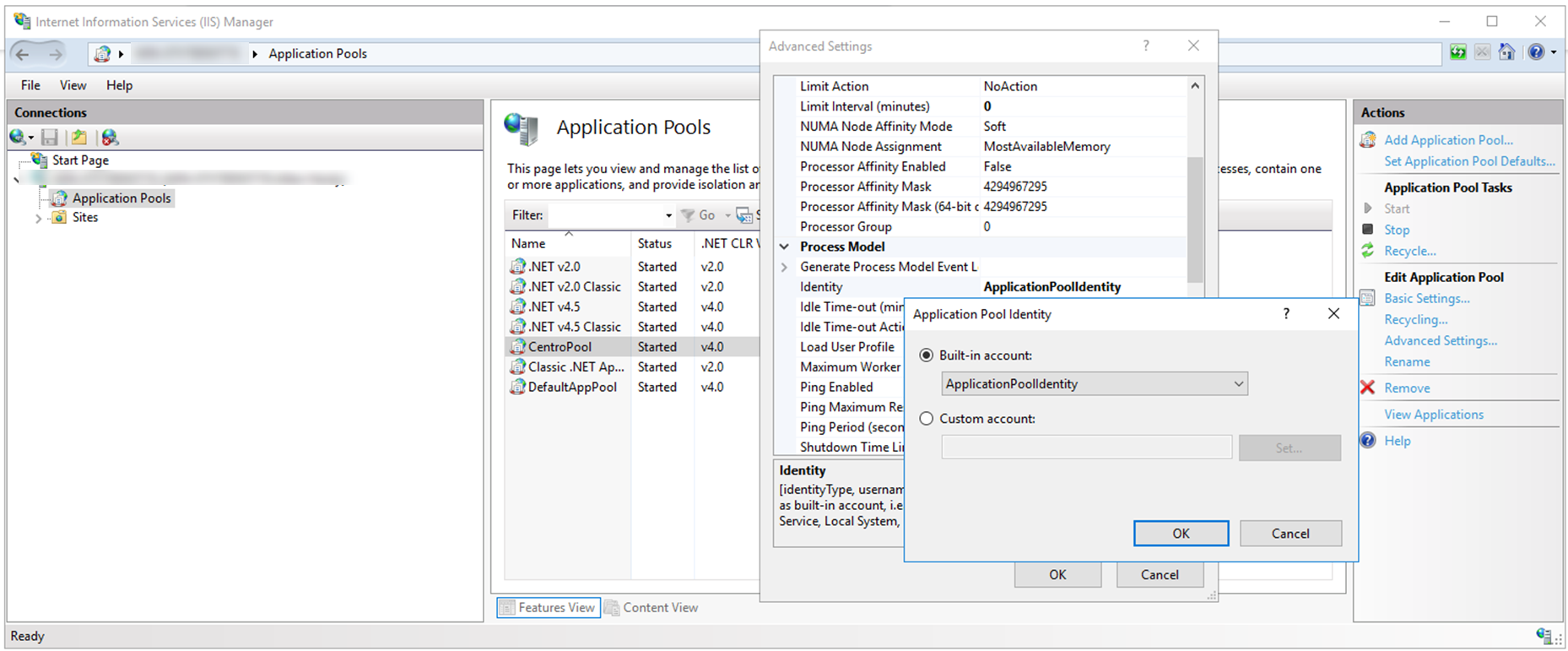Click the Up One Level folder icon
This screenshot has height=651, width=1568.
click(x=79, y=138)
